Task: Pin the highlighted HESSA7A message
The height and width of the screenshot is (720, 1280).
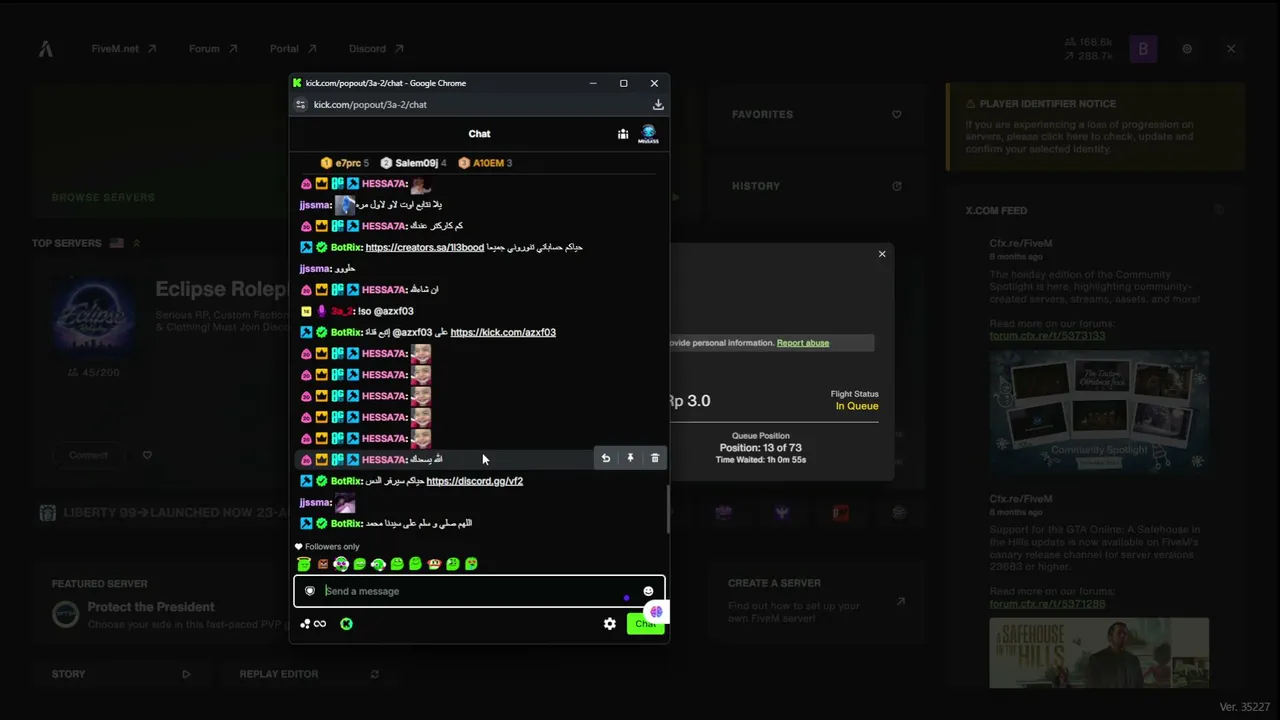Action: click(630, 458)
